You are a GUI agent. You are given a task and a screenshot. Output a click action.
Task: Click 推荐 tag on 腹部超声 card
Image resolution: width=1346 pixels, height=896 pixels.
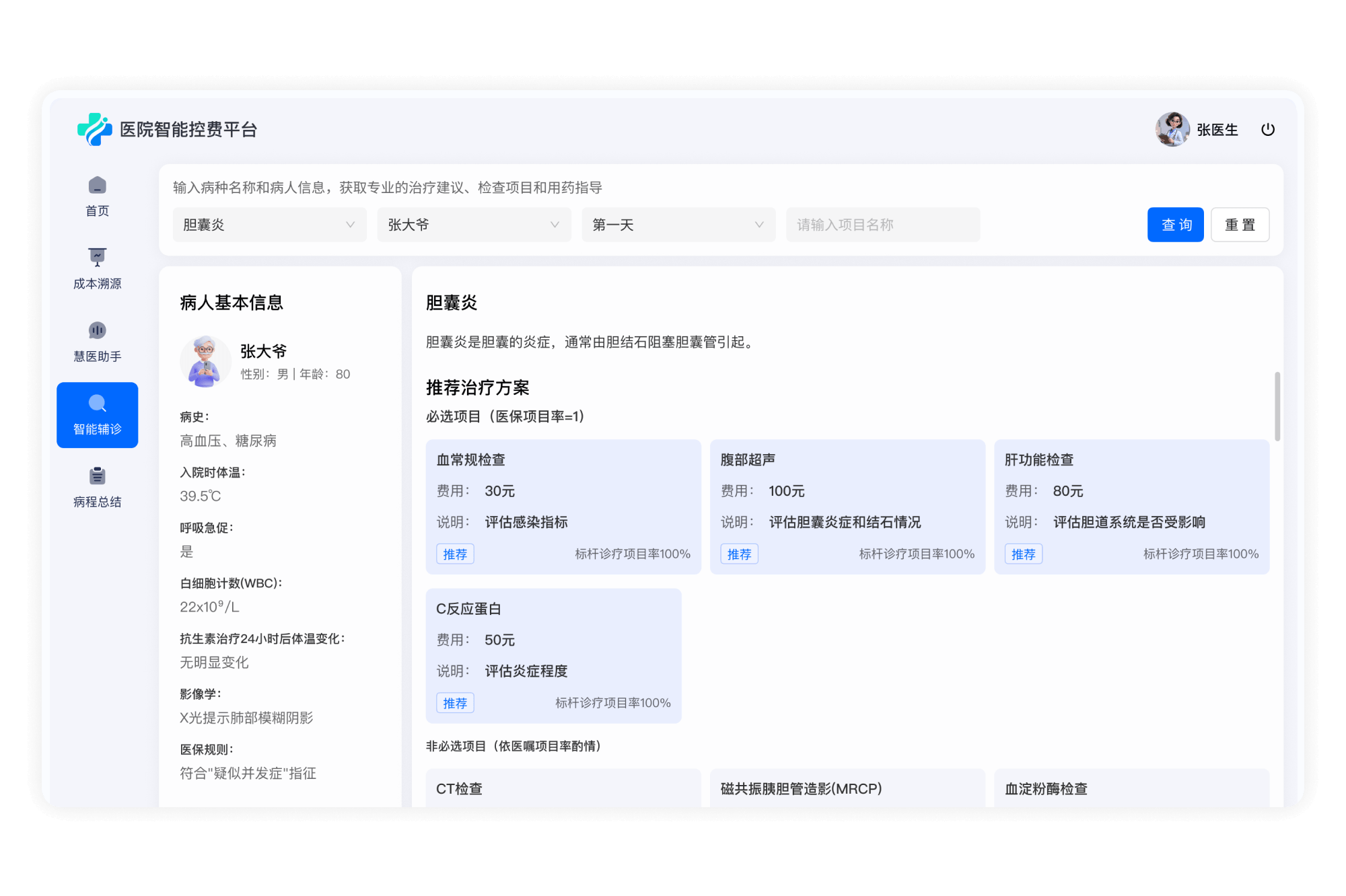click(739, 554)
